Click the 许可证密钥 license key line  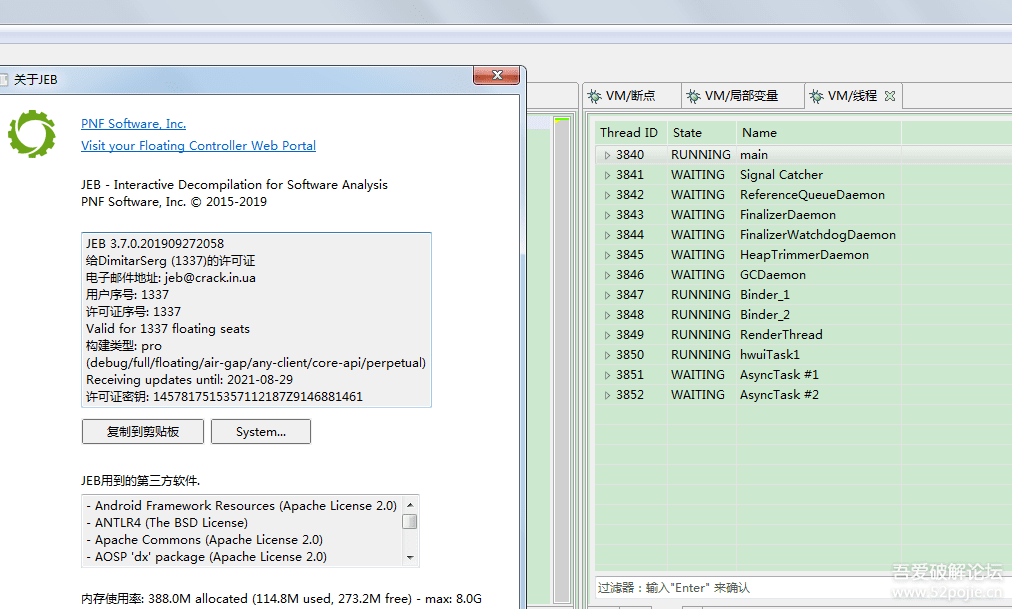tap(224, 397)
